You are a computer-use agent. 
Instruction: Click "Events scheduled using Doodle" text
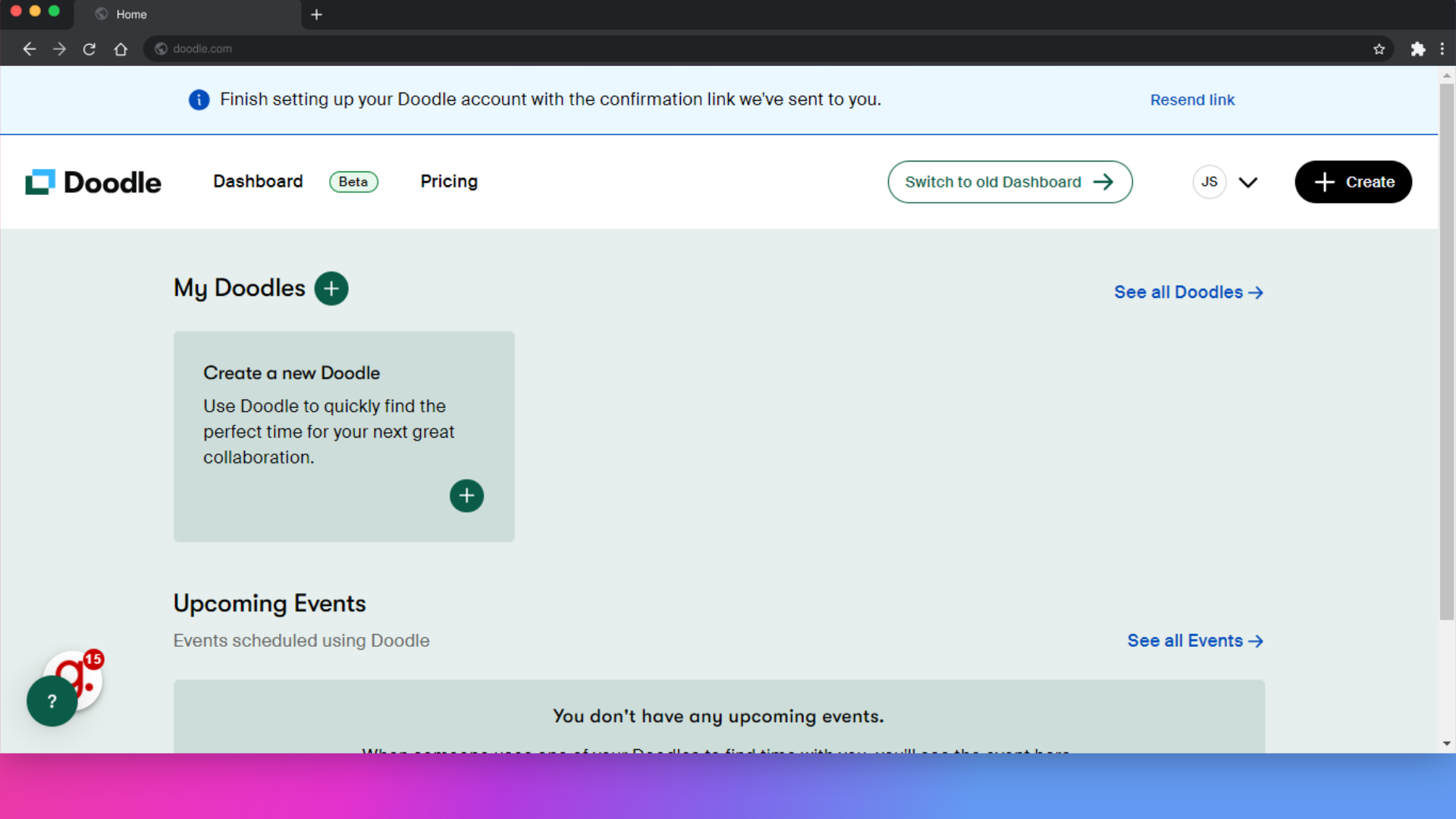(301, 641)
